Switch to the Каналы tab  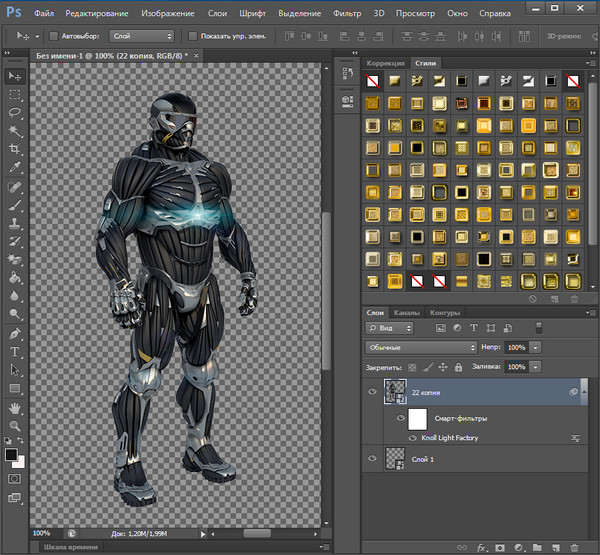407,313
